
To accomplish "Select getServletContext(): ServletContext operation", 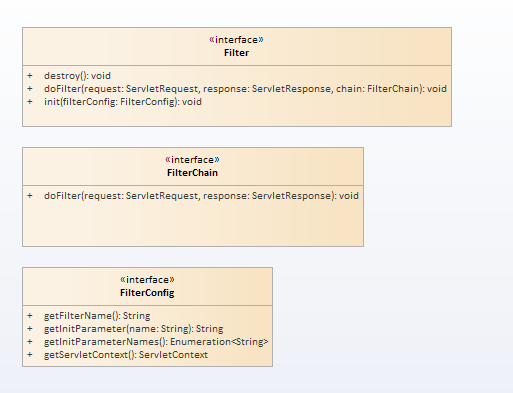I will (126, 355).
